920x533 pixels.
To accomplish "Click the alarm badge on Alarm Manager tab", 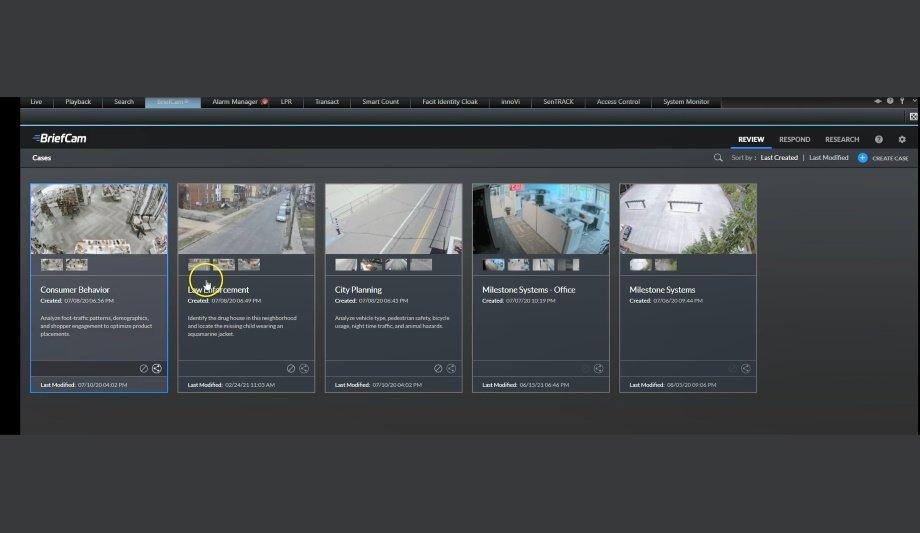I will pos(265,102).
